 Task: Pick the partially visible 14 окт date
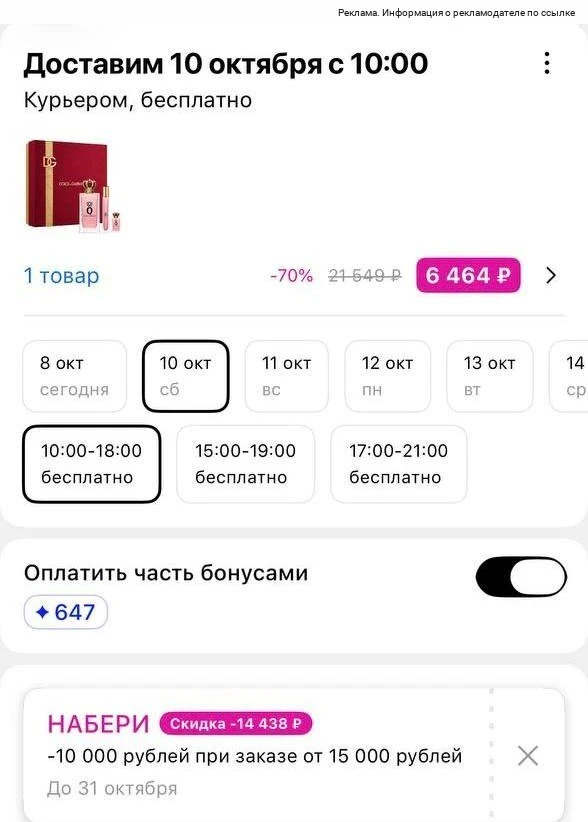(x=569, y=376)
